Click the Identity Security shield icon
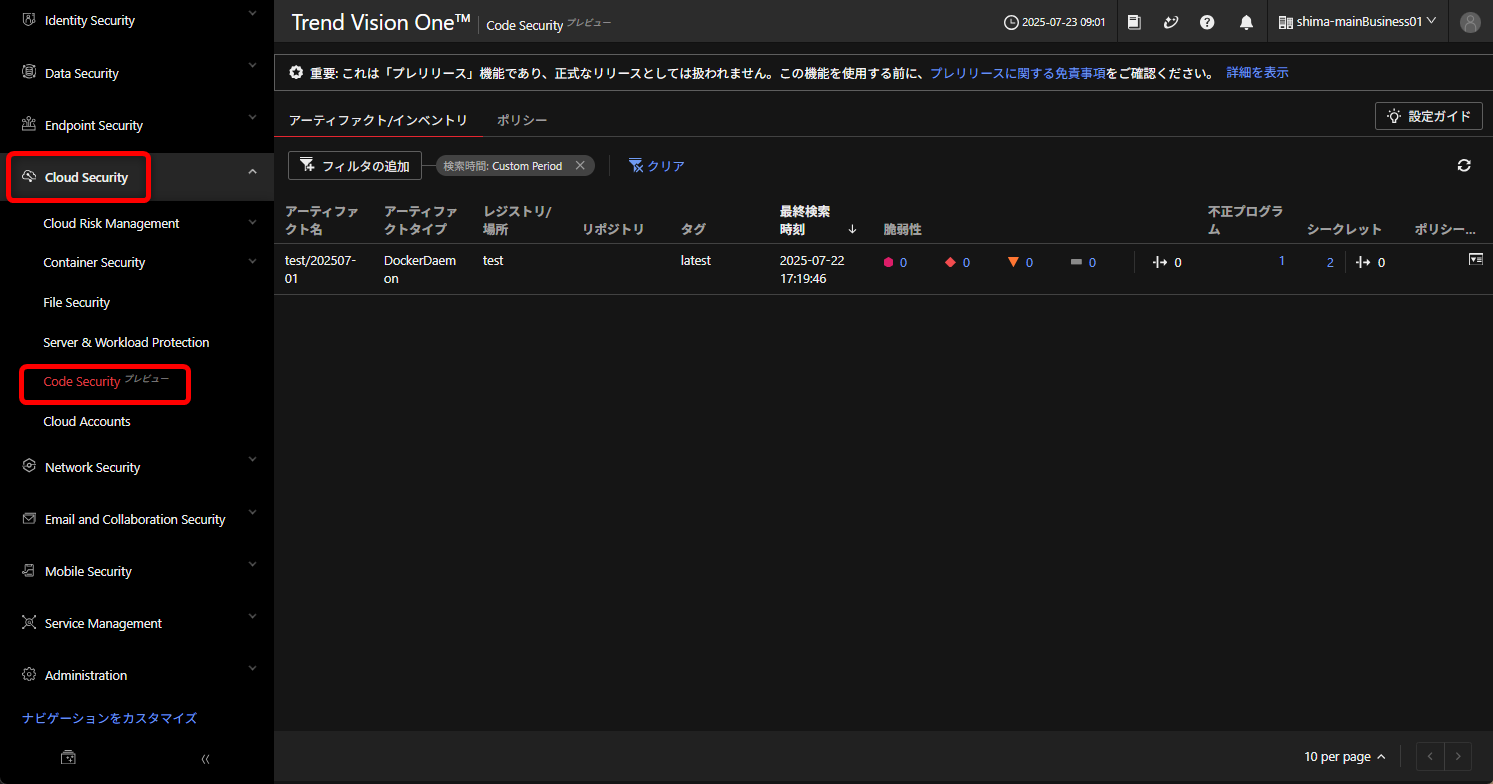Viewport: 1493px width, 784px height. [29, 20]
